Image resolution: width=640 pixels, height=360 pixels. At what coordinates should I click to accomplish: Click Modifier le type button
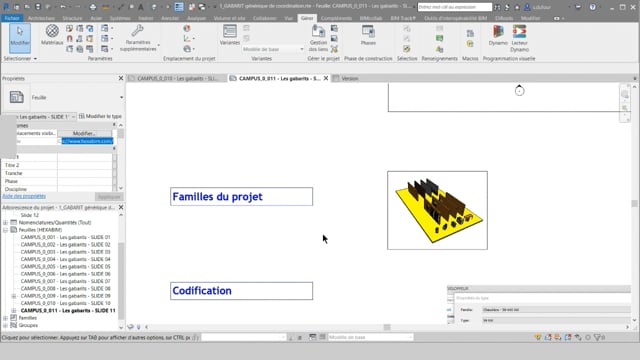pos(100,116)
